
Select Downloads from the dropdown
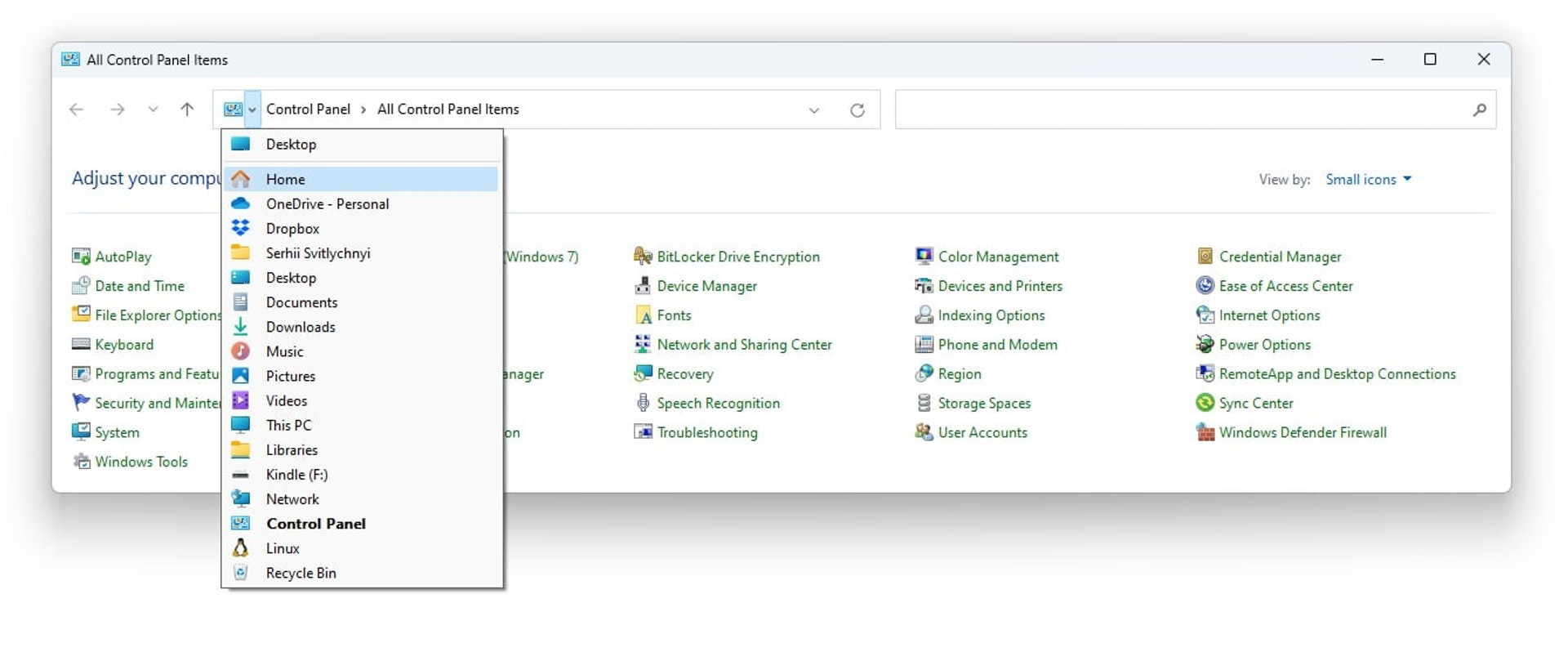pyautogui.click(x=362, y=327)
